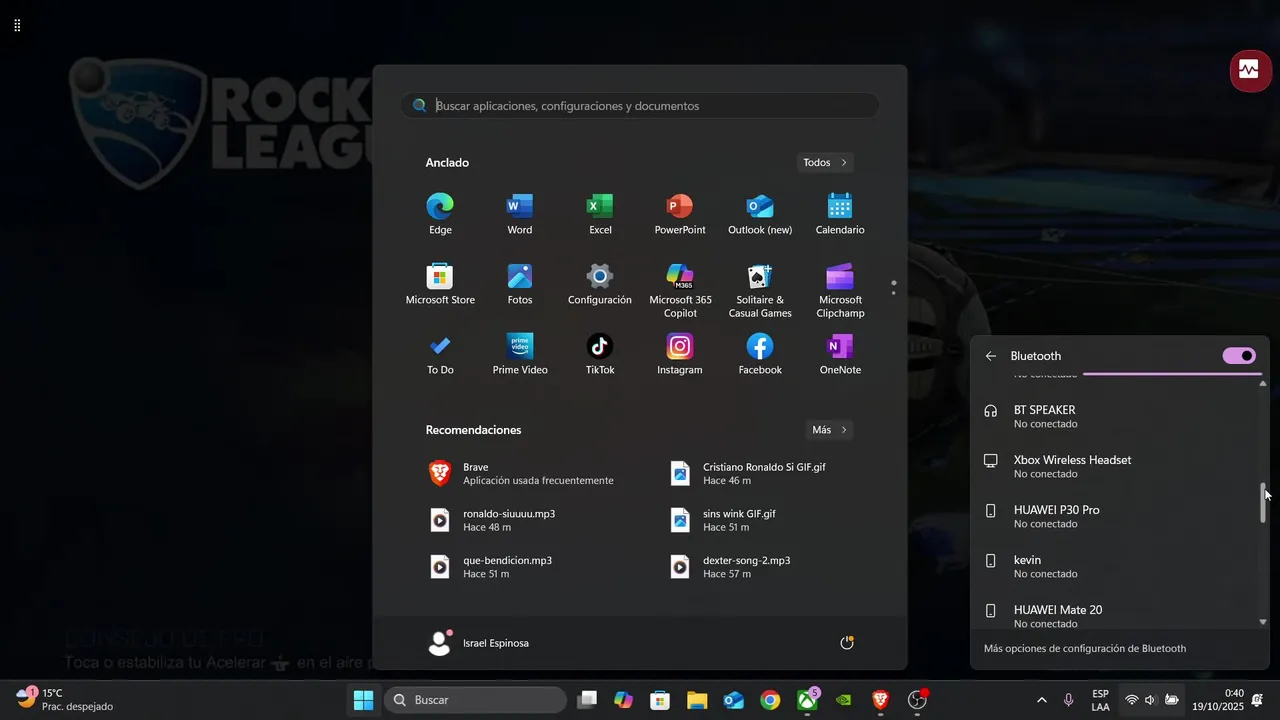
Task: Click the red activity monitor widget icon
Action: (1250, 70)
